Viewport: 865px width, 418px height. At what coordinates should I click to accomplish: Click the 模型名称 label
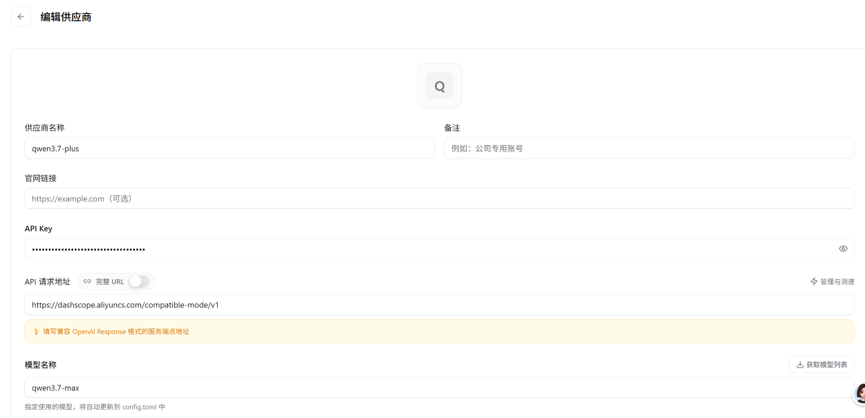pos(40,365)
